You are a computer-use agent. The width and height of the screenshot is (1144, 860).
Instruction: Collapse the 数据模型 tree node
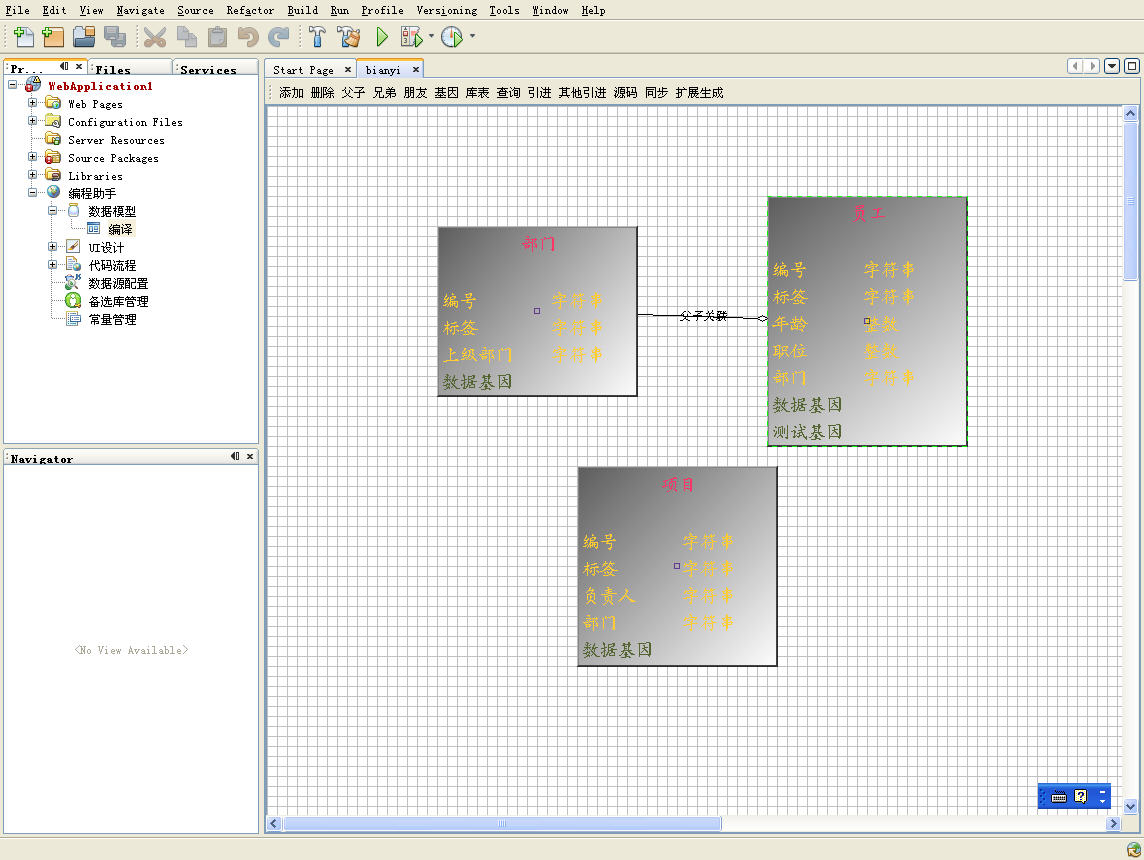pyautogui.click(x=53, y=211)
